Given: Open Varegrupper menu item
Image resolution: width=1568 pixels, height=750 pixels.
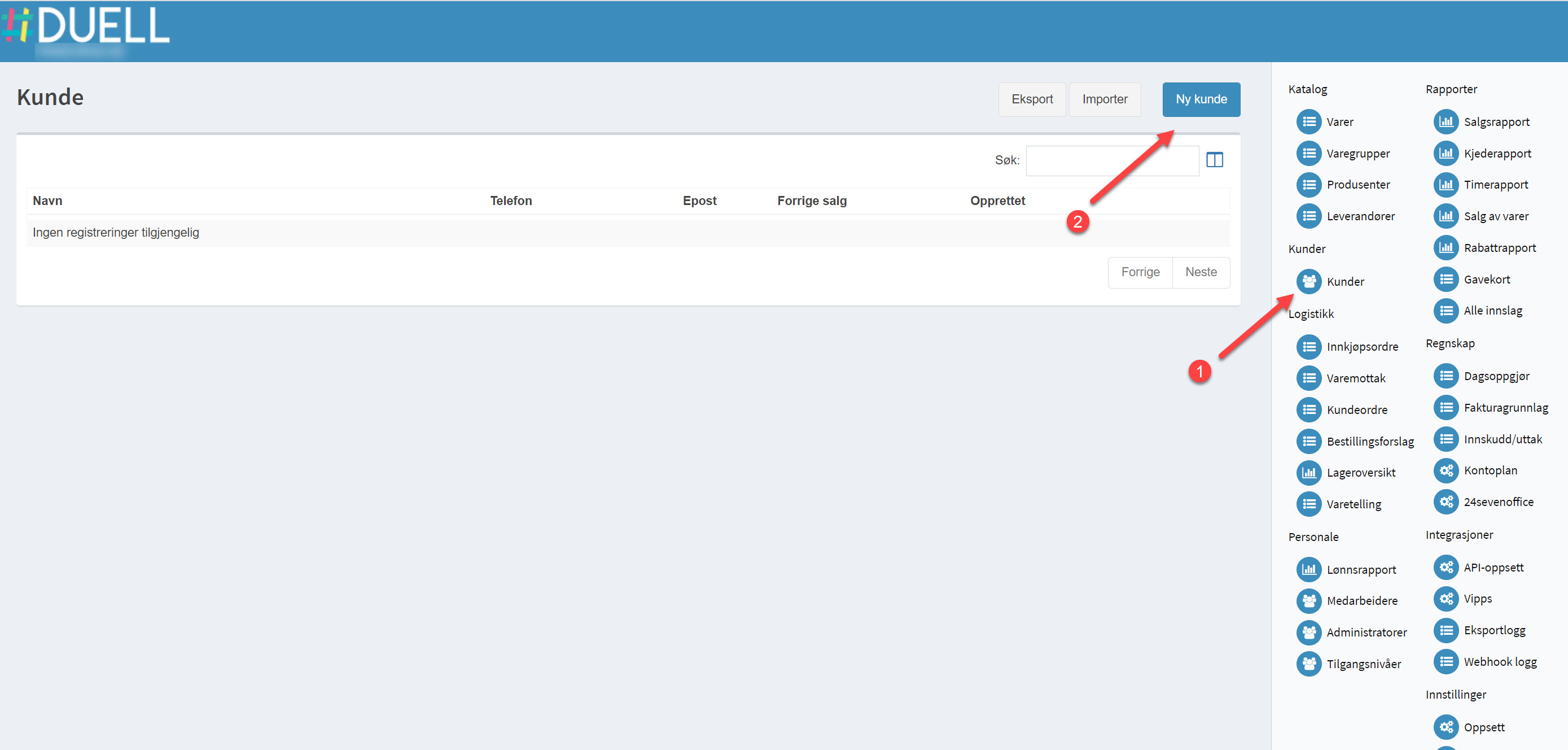Looking at the screenshot, I should click(x=1357, y=154).
